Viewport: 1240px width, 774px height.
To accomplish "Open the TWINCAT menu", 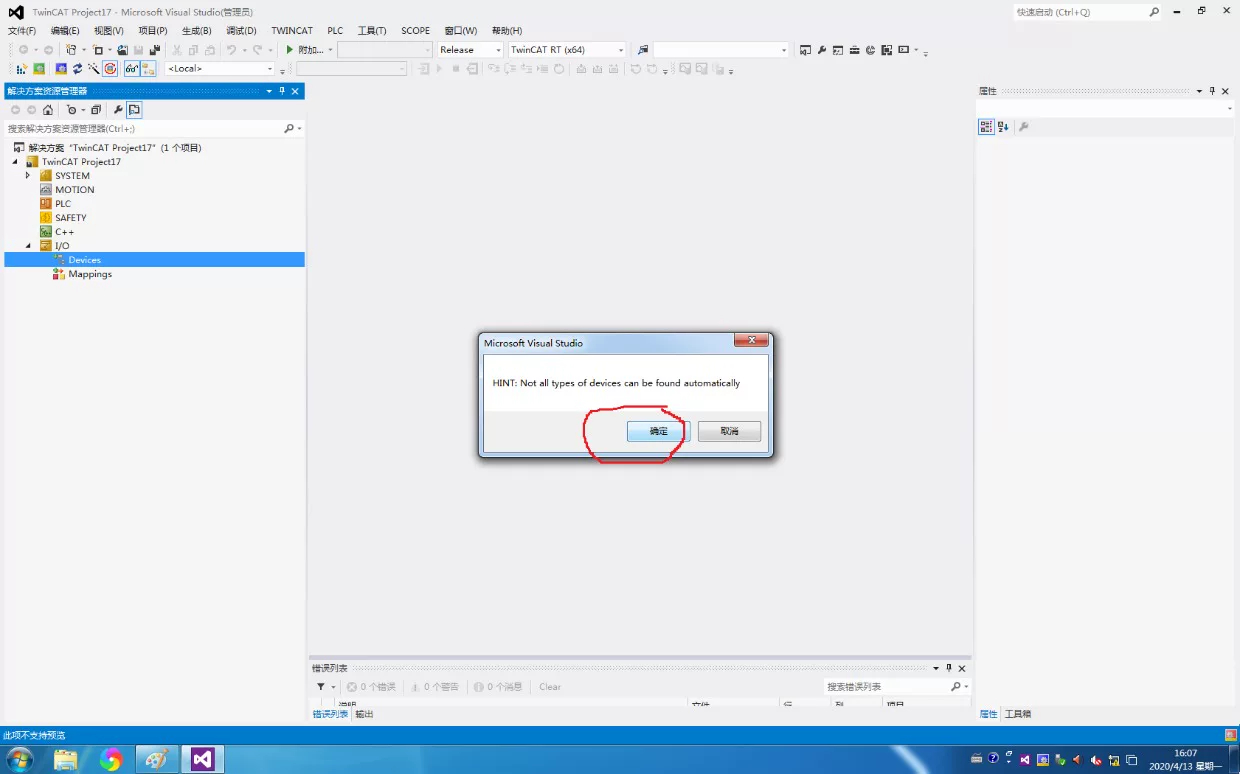I will coord(292,31).
